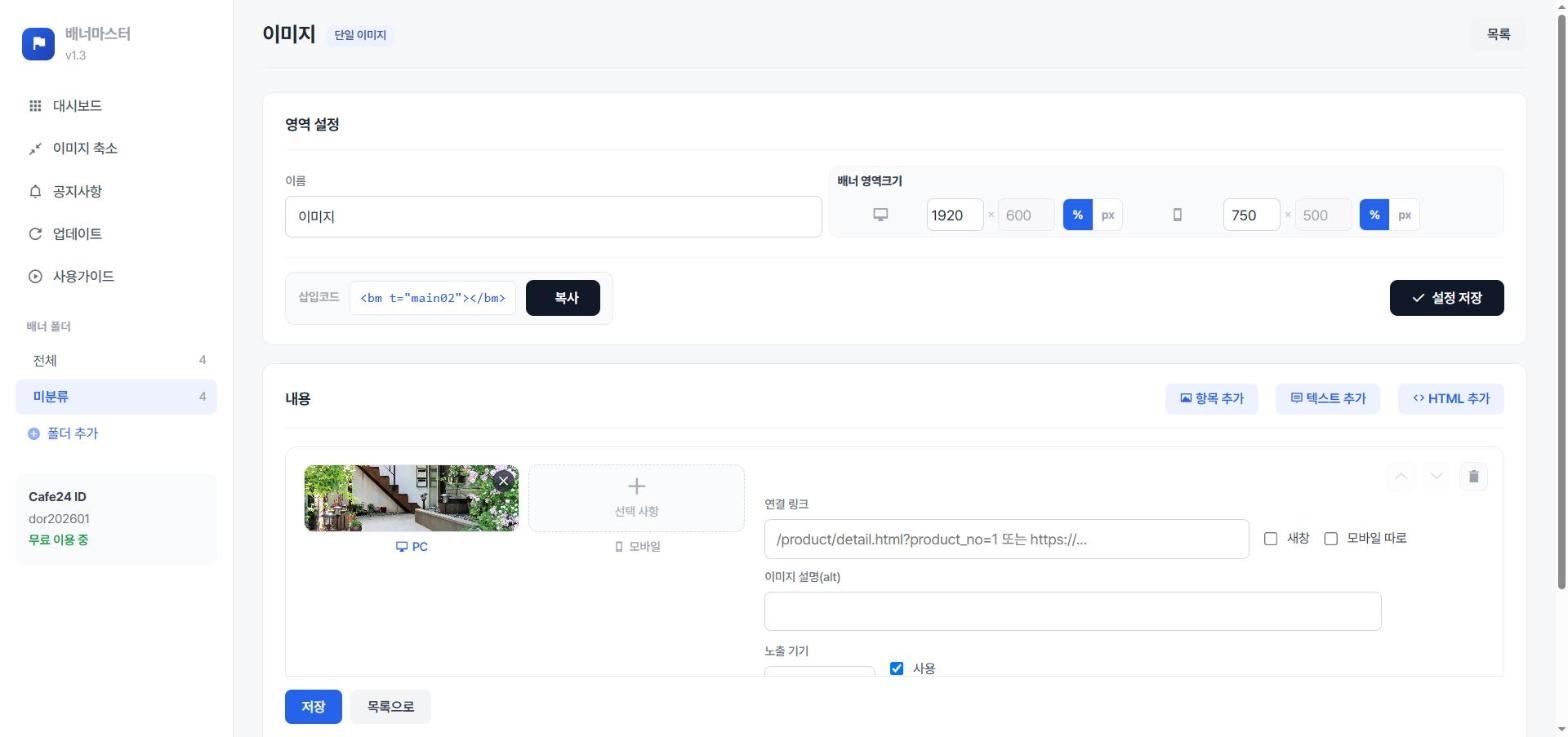
Task: Click the PC monitor icon in 배너 영역크기
Action: [881, 215]
